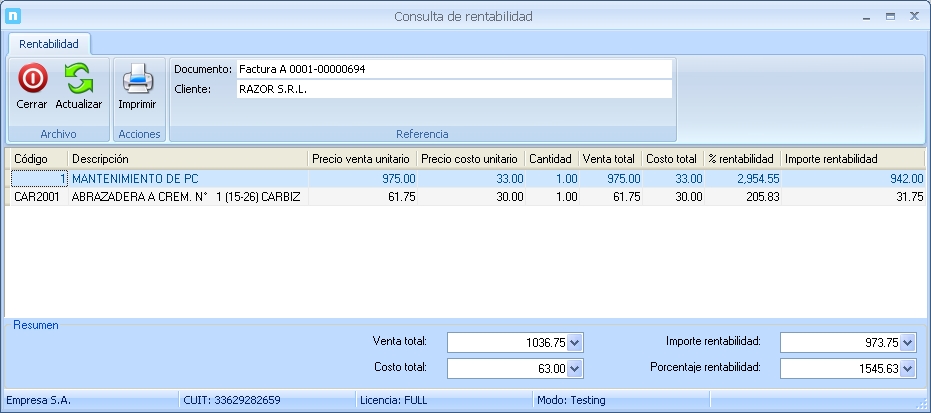Sort by the Código column header
This screenshot has width=931, height=413.
(x=39, y=159)
